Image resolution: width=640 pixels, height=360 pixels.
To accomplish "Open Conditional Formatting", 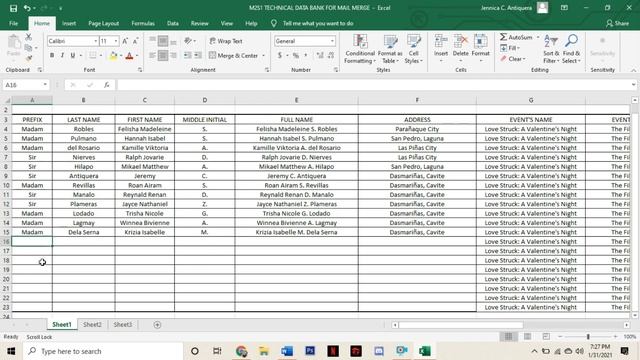I will coord(360,49).
